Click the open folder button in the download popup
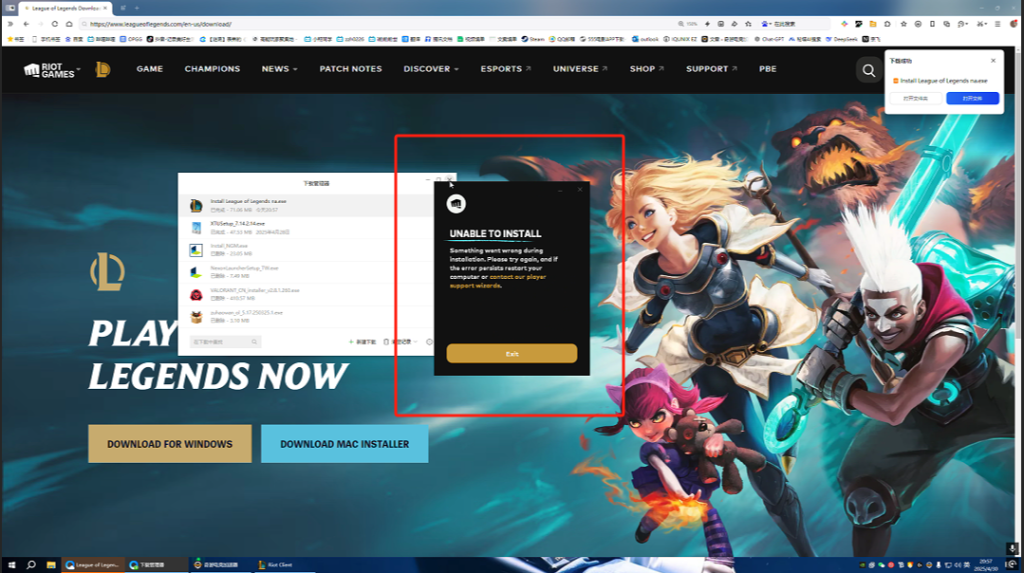Screen dimensions: 1024x573 916,98
